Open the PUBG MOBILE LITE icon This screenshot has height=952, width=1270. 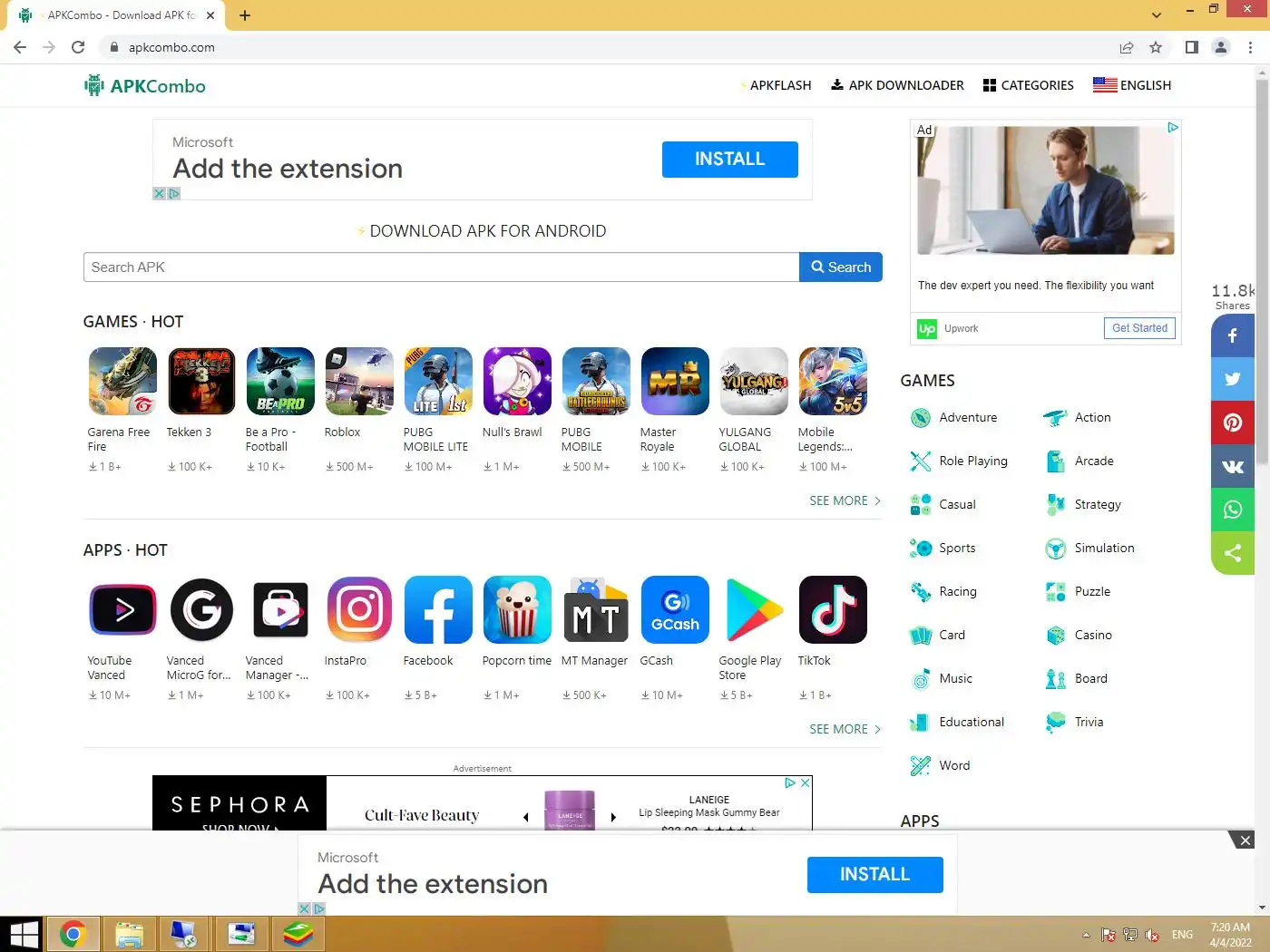pyautogui.click(x=438, y=382)
